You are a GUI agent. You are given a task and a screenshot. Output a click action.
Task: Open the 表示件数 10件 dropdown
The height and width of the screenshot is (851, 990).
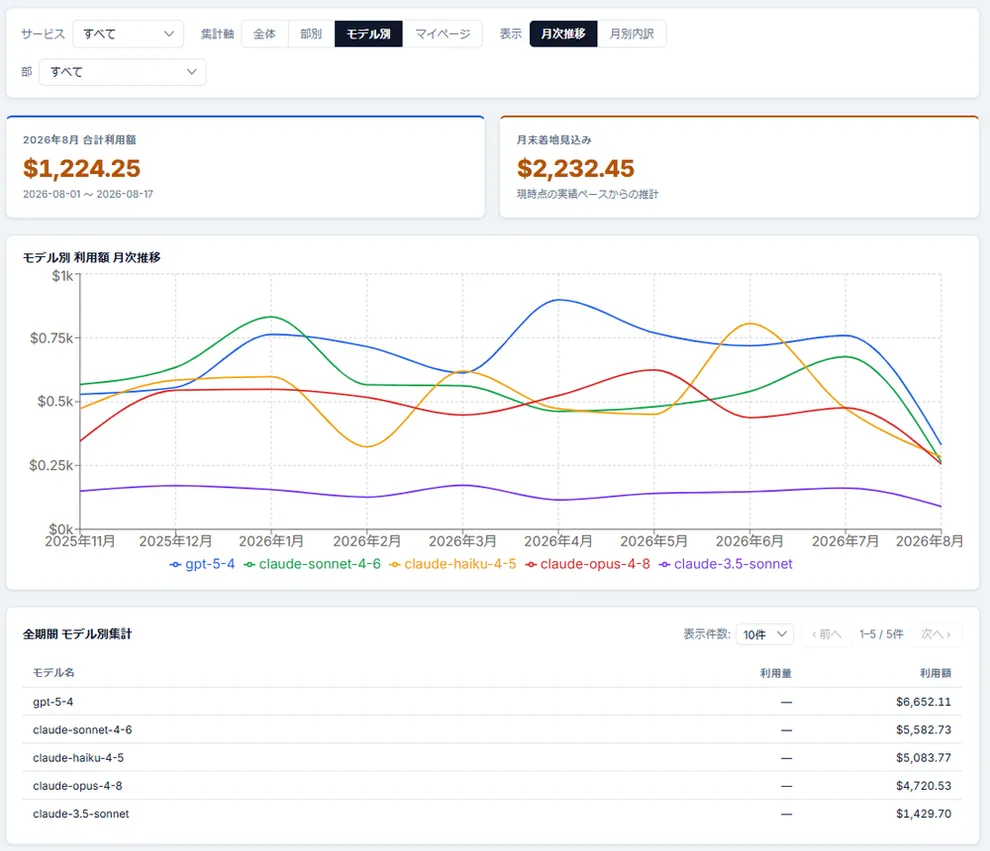coord(765,634)
